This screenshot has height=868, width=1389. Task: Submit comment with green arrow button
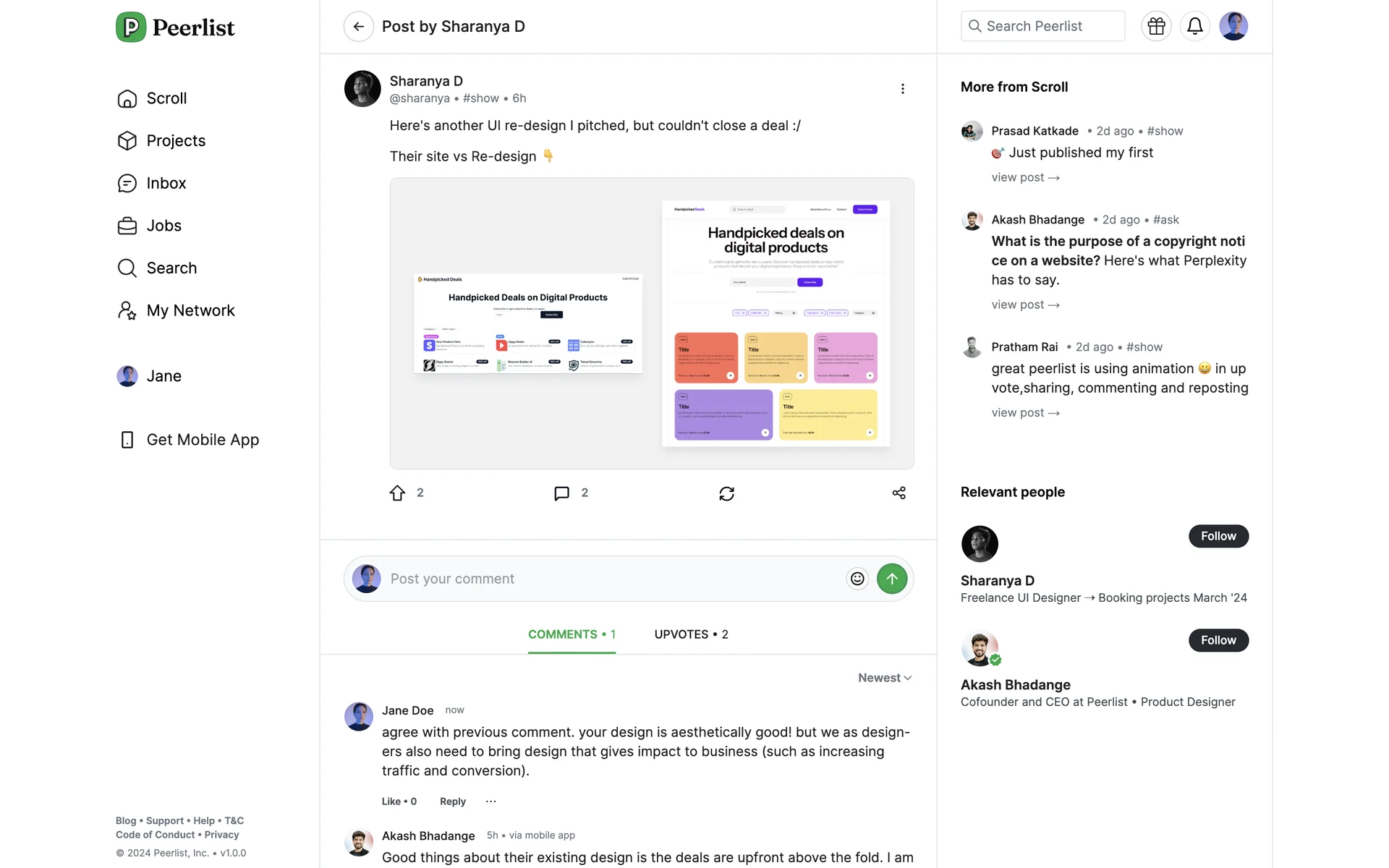[892, 579]
